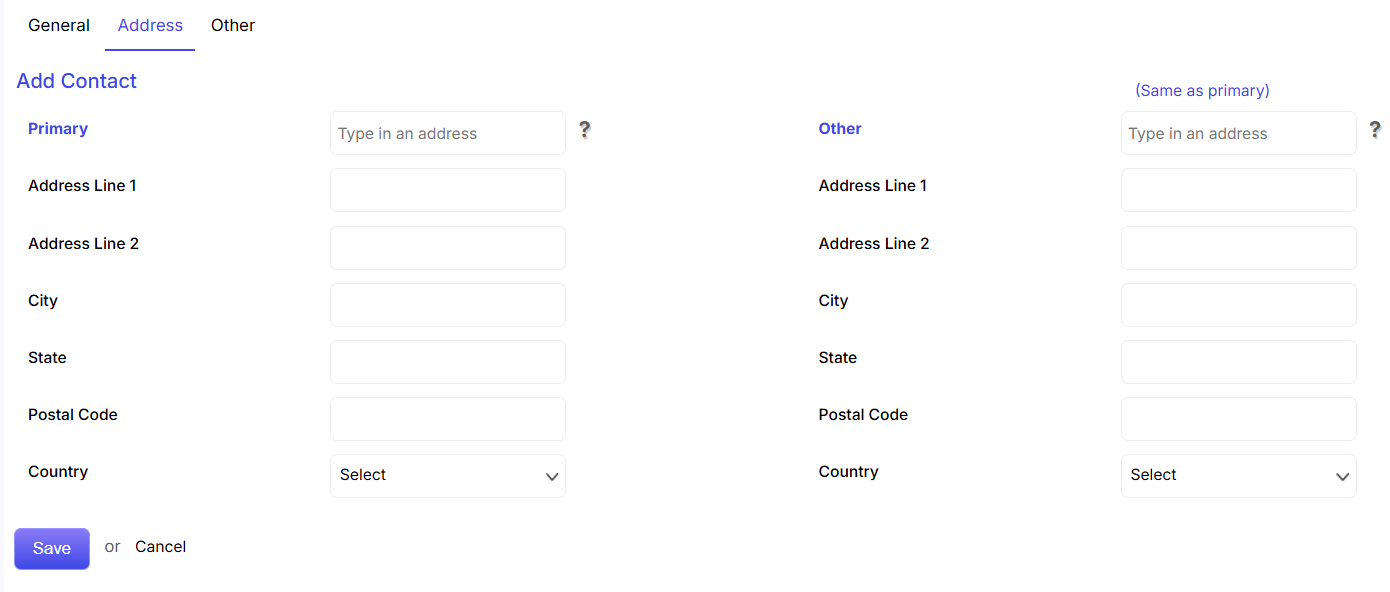
Task: Click the help question mark beside Other address
Action: (x=1375, y=129)
